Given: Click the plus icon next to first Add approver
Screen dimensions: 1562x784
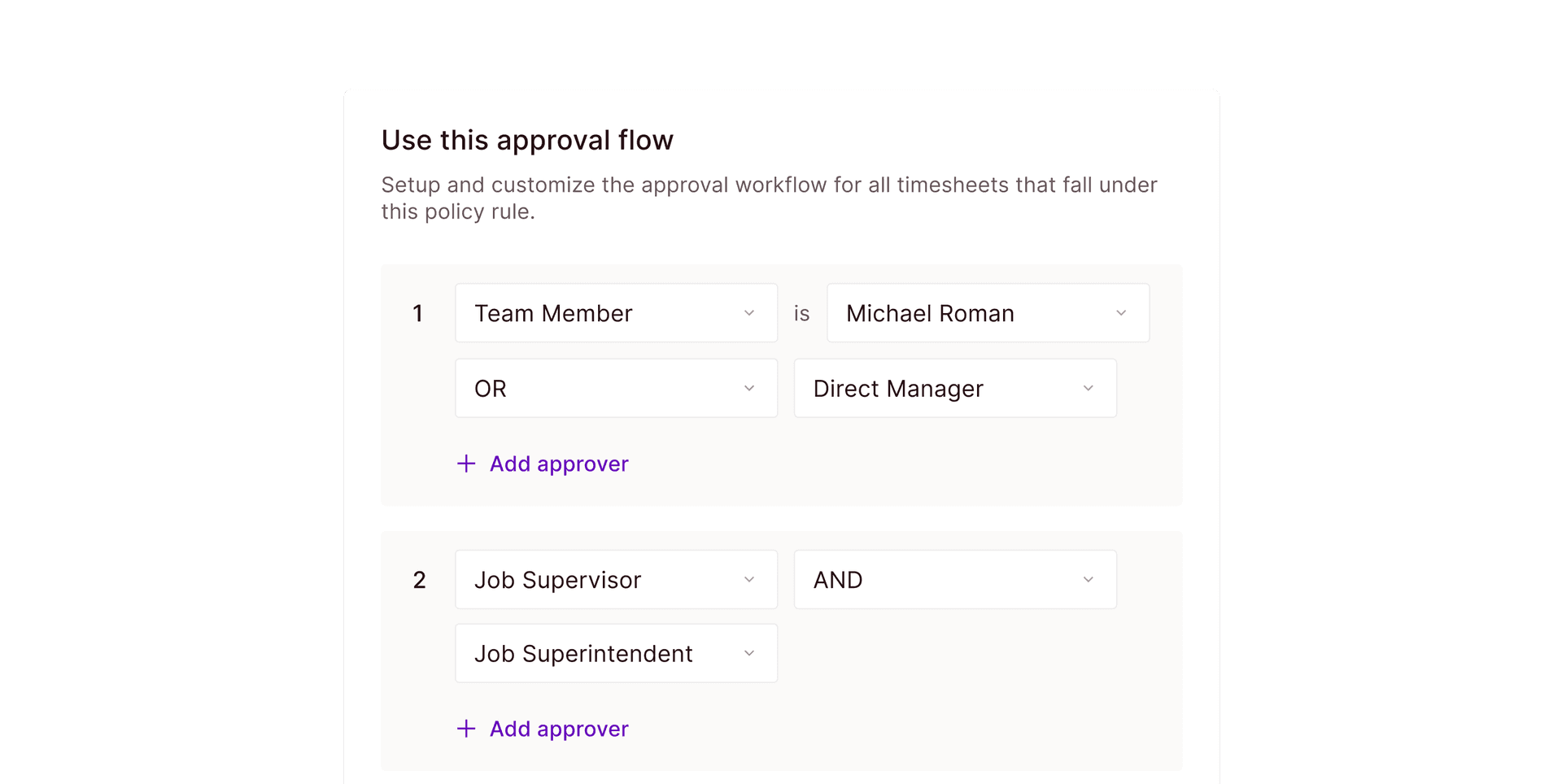Looking at the screenshot, I should click(x=465, y=464).
